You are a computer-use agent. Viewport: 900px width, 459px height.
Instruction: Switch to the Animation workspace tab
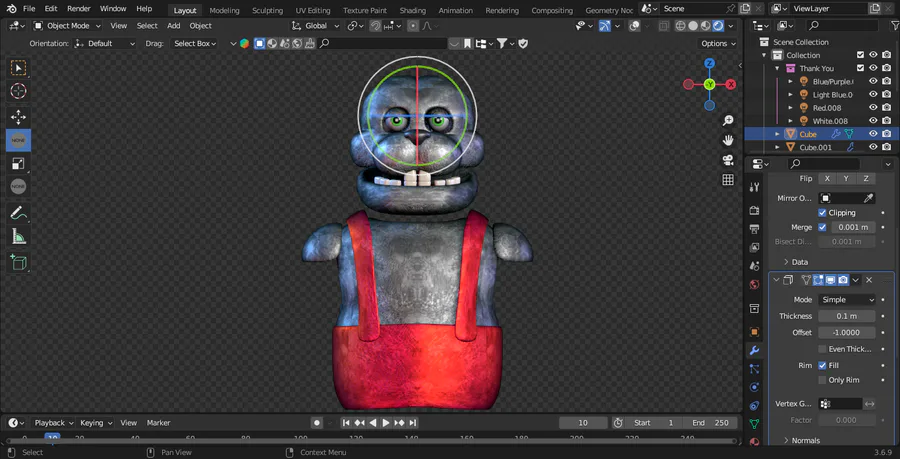457,10
